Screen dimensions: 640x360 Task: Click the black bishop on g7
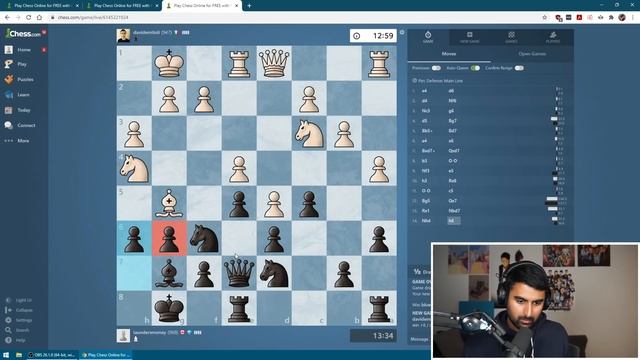pos(169,273)
